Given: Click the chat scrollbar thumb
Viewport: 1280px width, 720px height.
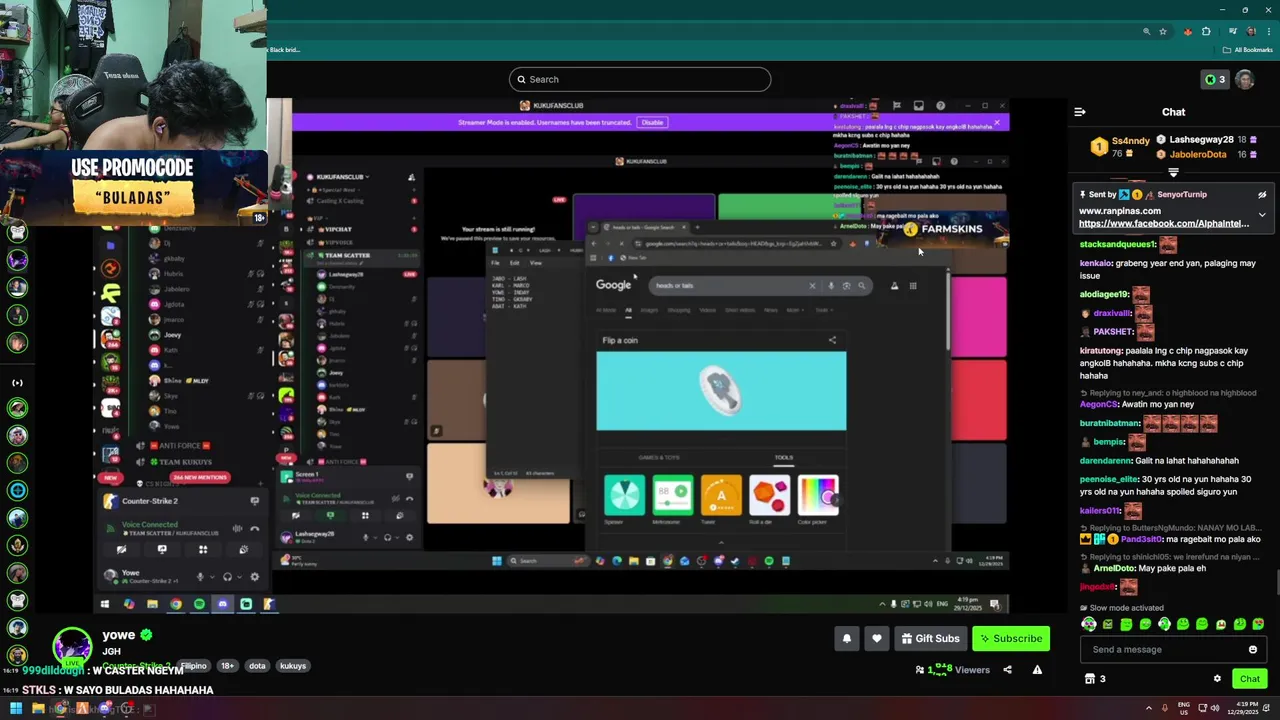Looking at the screenshot, I should point(1276,582).
